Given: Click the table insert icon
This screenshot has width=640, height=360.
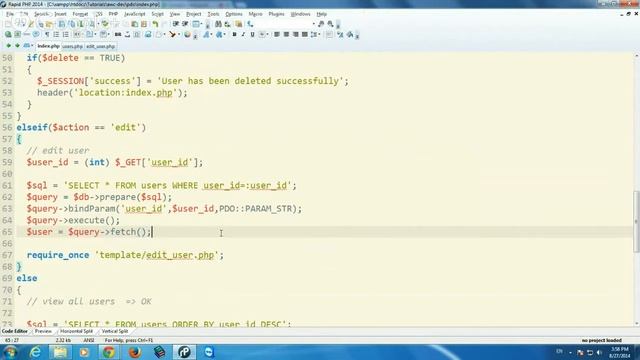Looking at the screenshot, I should coord(196,24).
